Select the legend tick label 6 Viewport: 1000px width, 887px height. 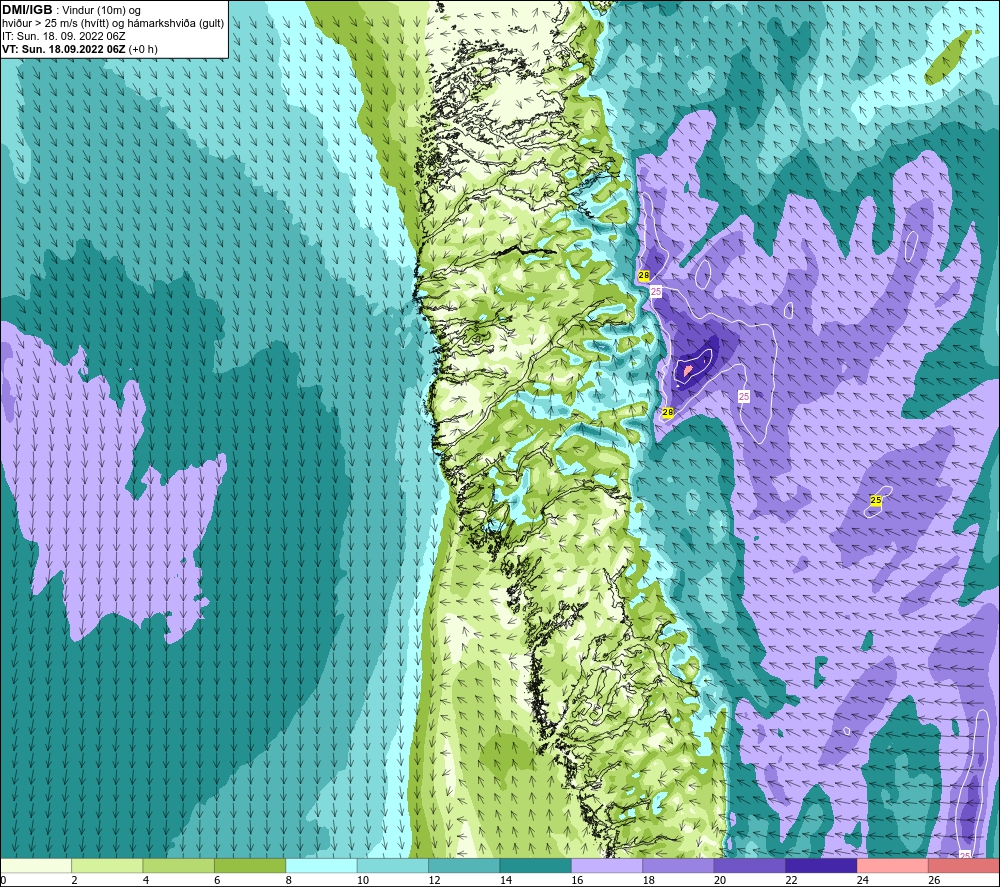[x=217, y=880]
